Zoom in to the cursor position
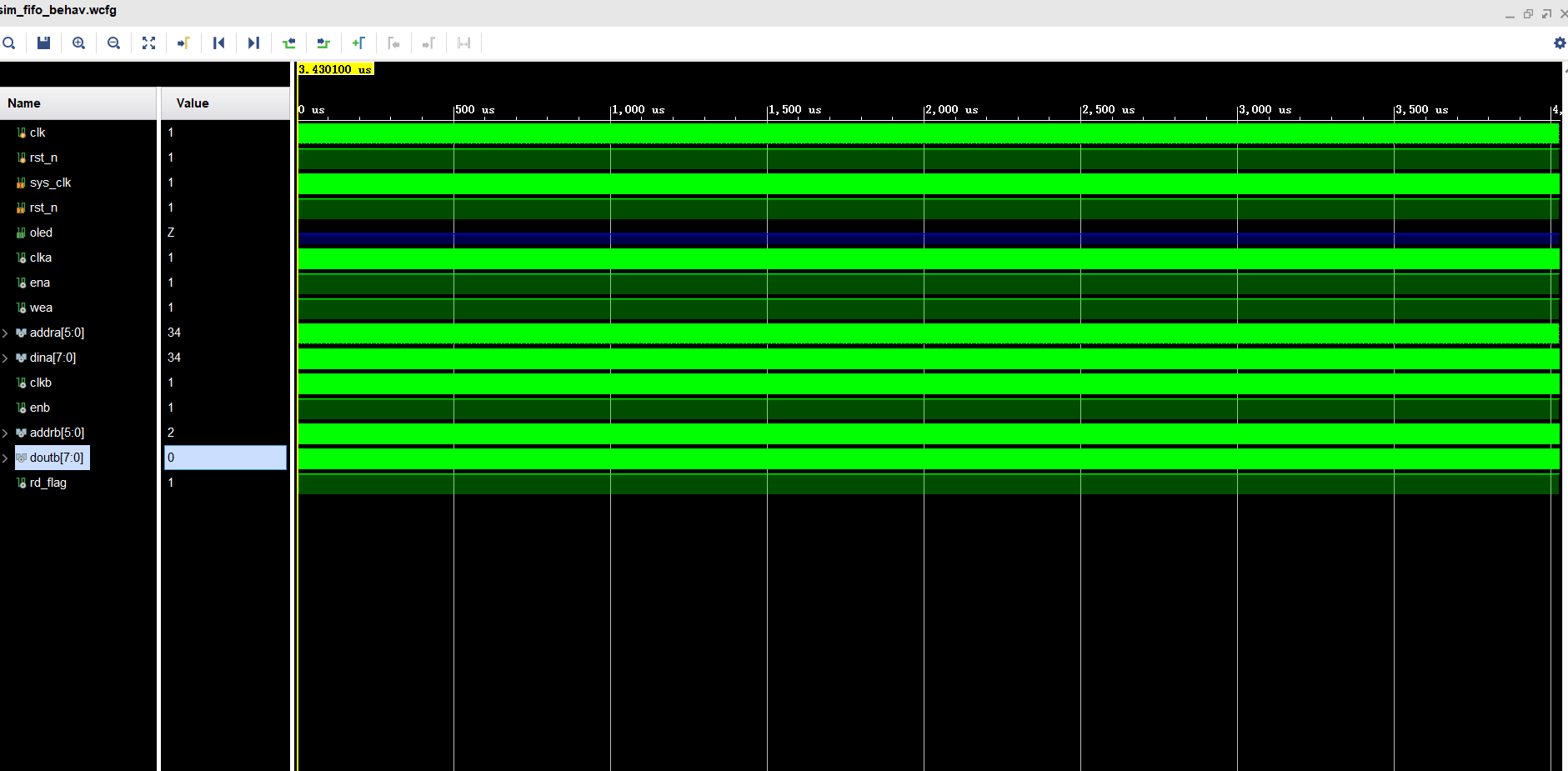Image resolution: width=1568 pixels, height=771 pixels. (183, 43)
